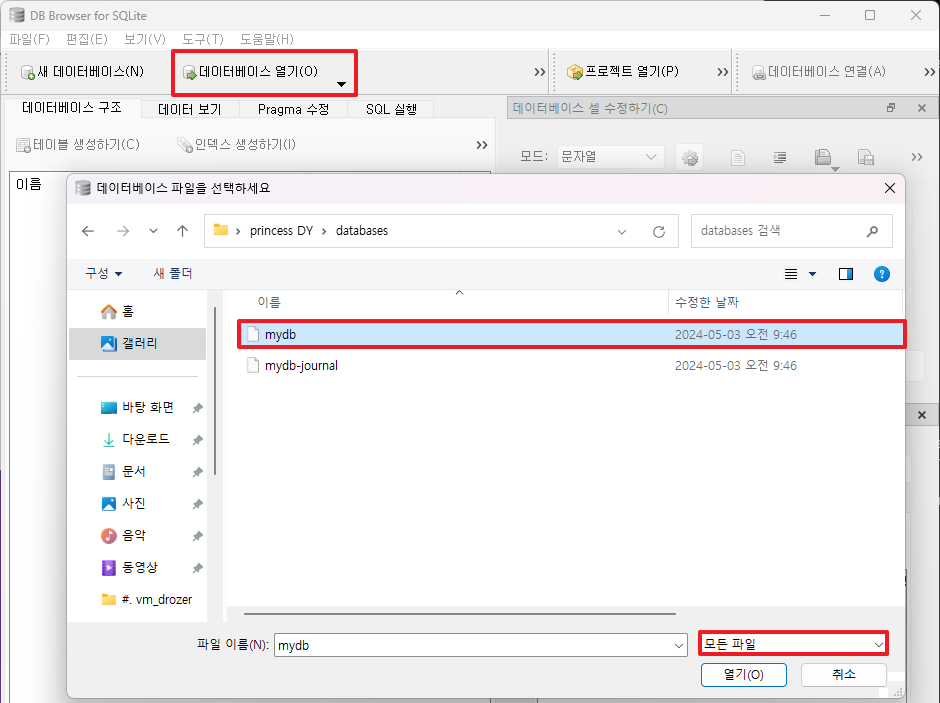The image size is (940, 703).
Task: Refresh the databases folder listing
Action: [x=659, y=231]
